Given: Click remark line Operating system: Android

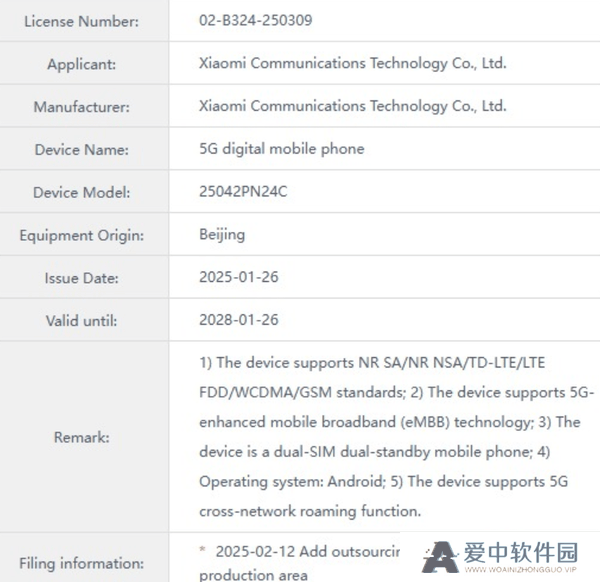Looking at the screenshot, I should coord(383,482).
